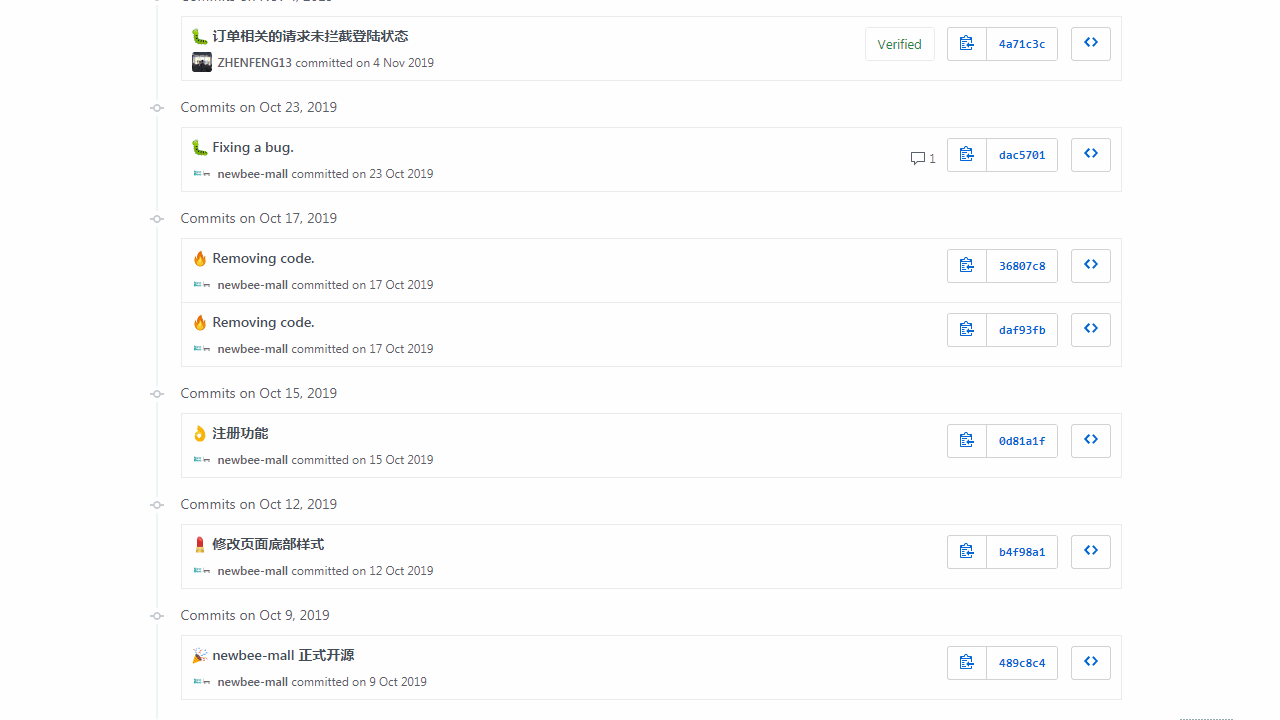1280x720 pixels.
Task: Click newbee-mall author on 23 Oct commit
Action: point(253,174)
